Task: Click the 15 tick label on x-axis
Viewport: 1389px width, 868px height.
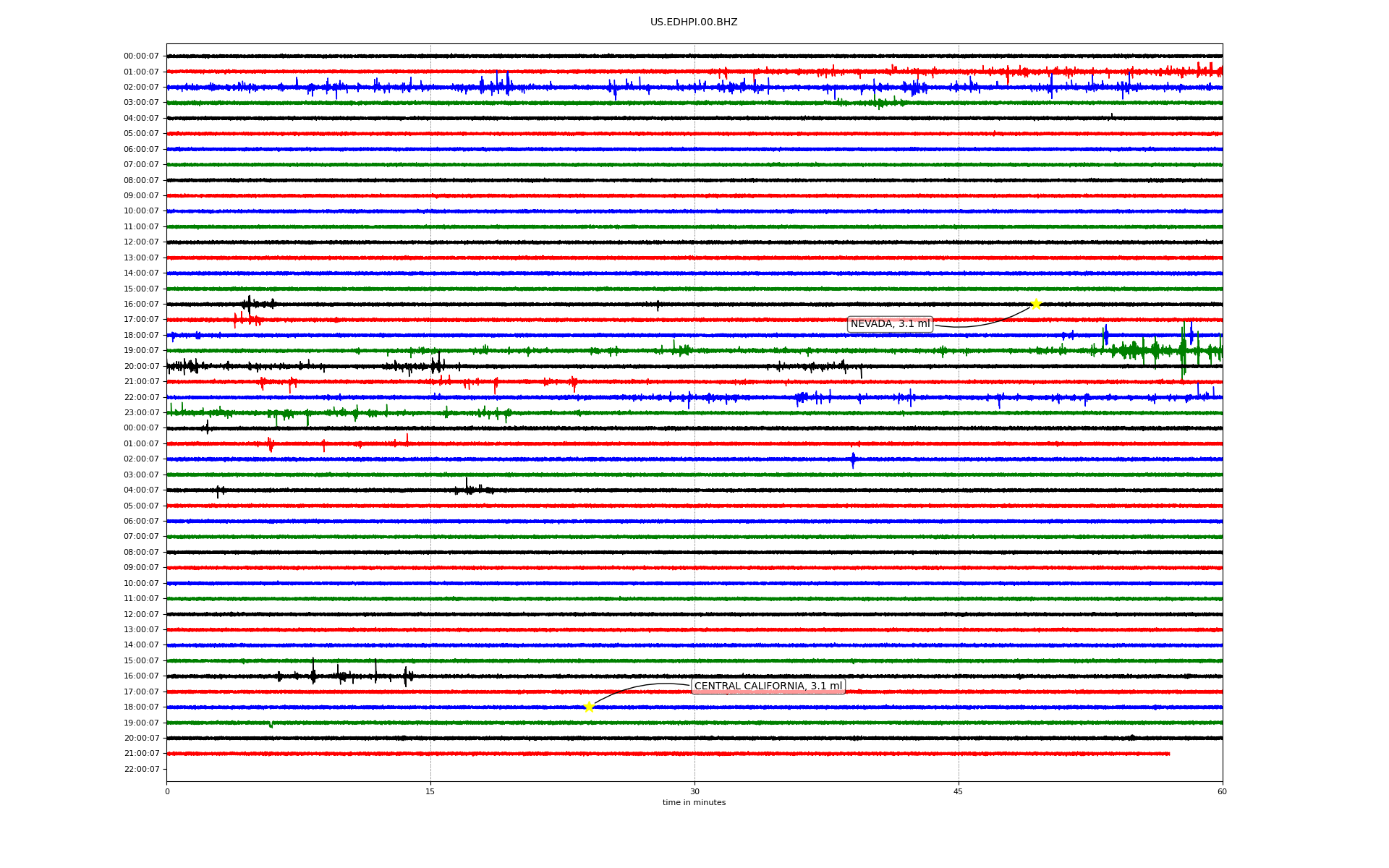Action: coord(430,791)
